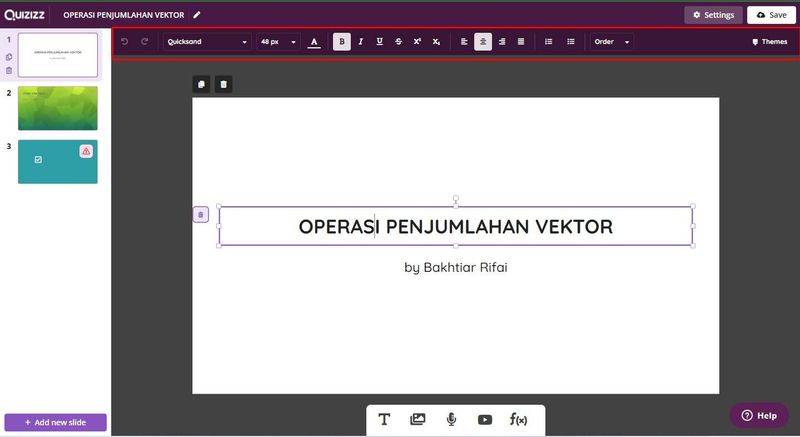Open the Settings button
The image size is (800, 437).
(713, 15)
